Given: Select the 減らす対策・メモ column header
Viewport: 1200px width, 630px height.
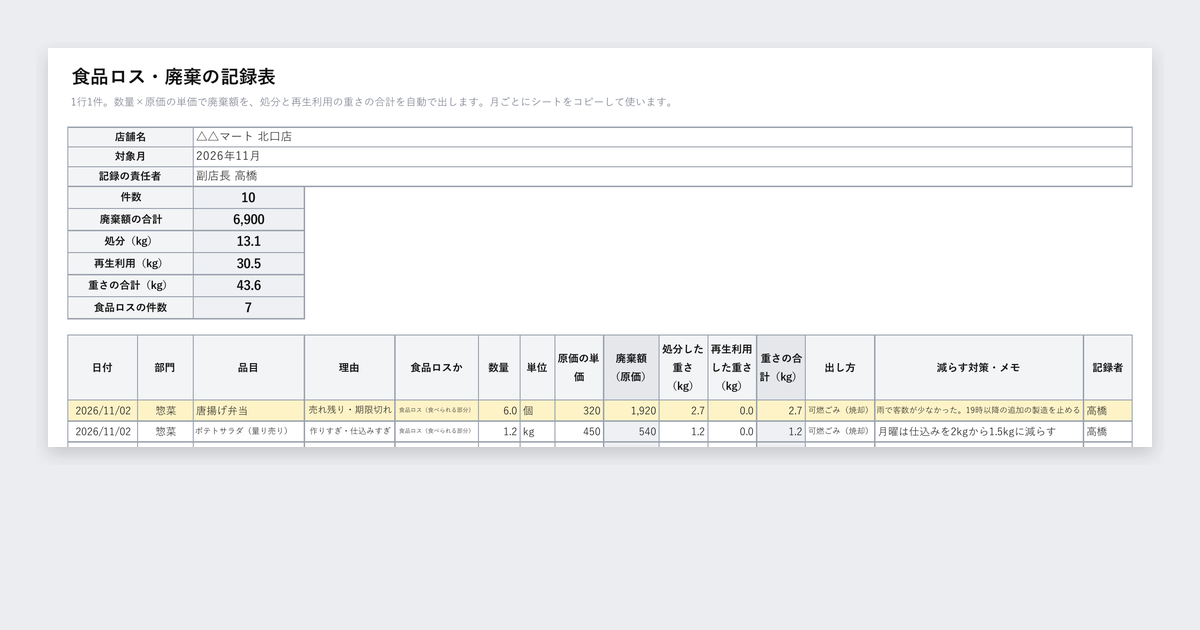Looking at the screenshot, I should (x=978, y=368).
